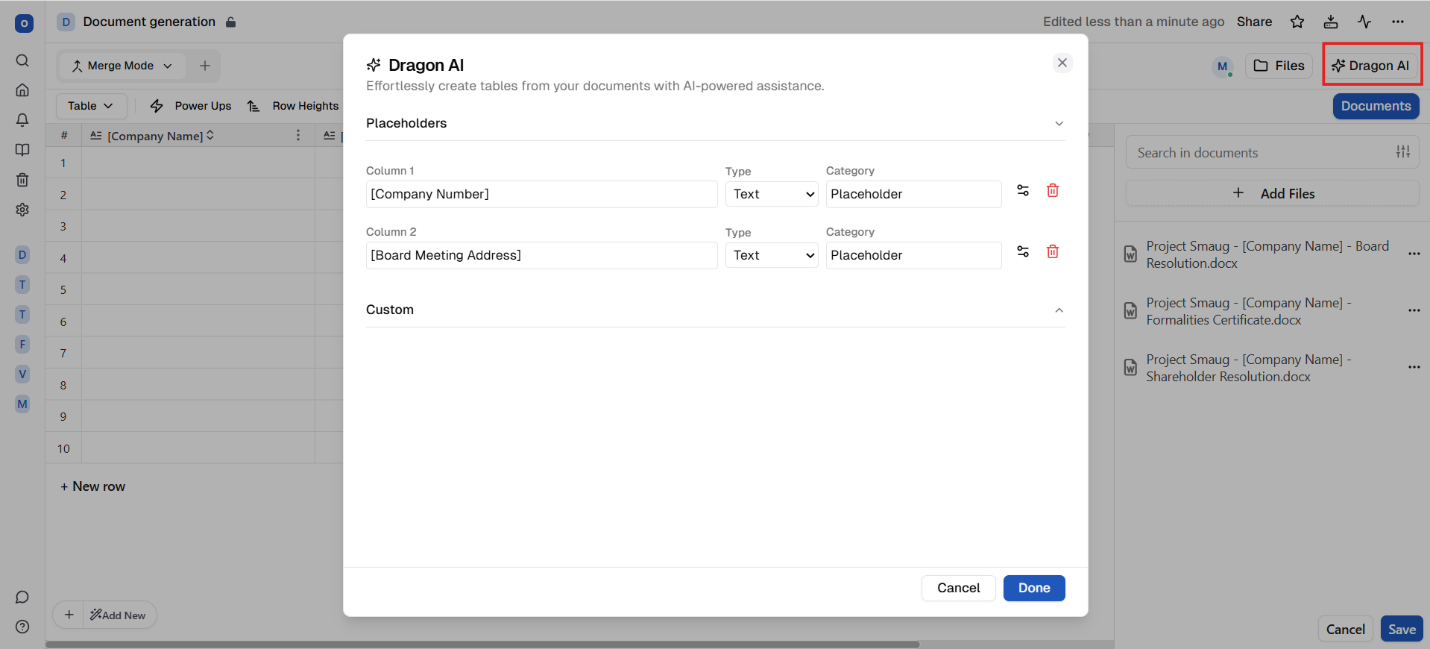Switch to the Documents tab
Viewport: 1430px width, 649px height.
(1376, 106)
